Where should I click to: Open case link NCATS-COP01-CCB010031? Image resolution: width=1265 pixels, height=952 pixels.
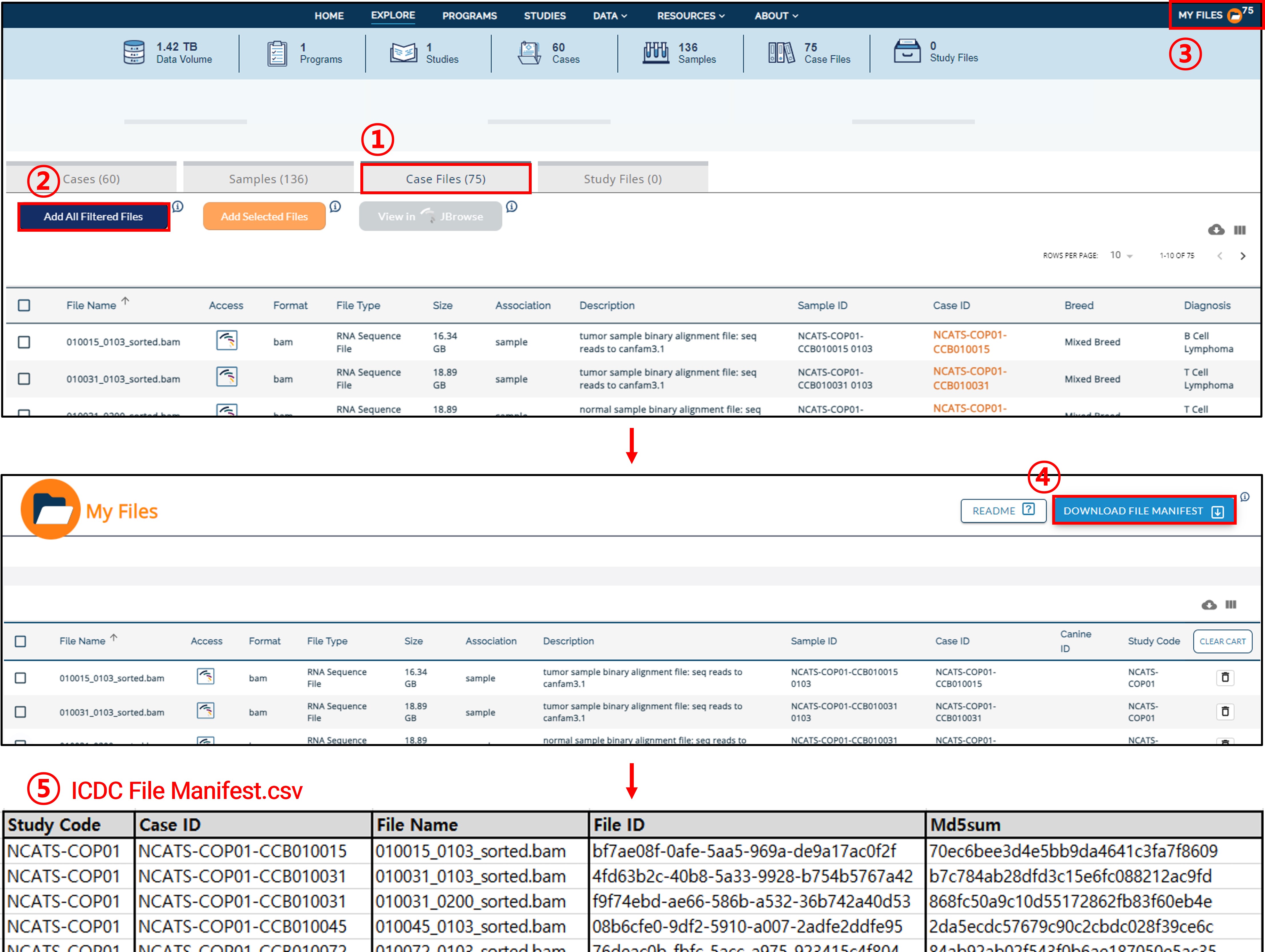970,378
